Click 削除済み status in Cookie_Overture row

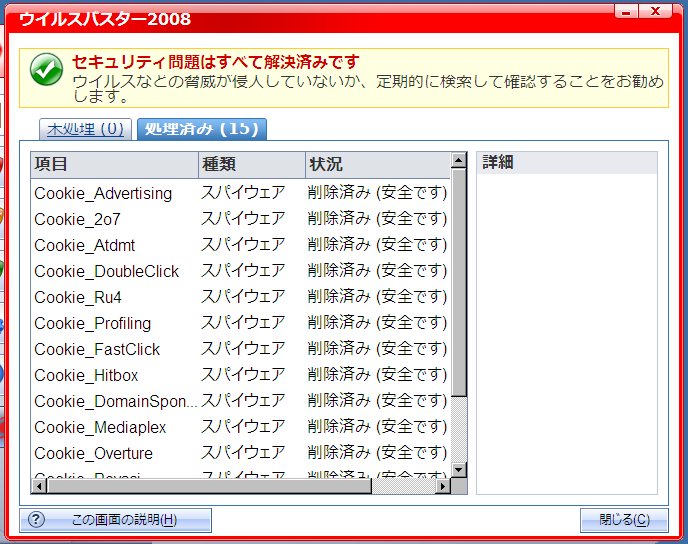[x=377, y=453]
